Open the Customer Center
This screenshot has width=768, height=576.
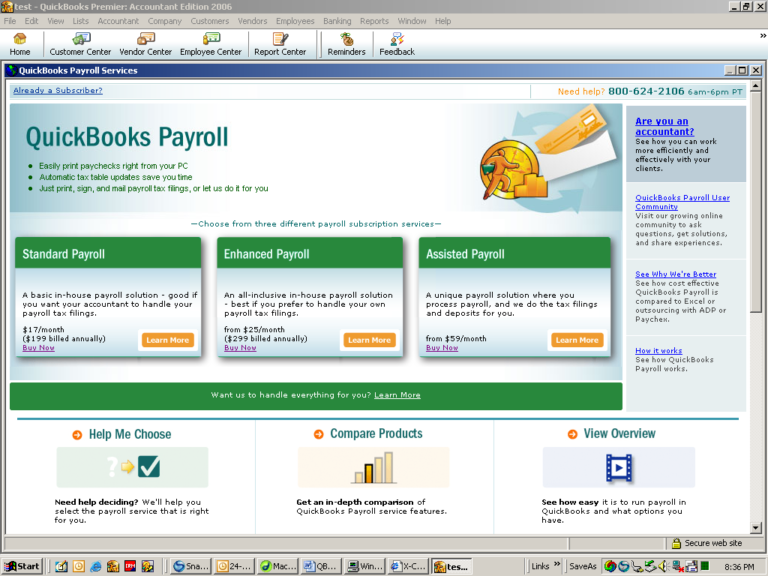(80, 44)
